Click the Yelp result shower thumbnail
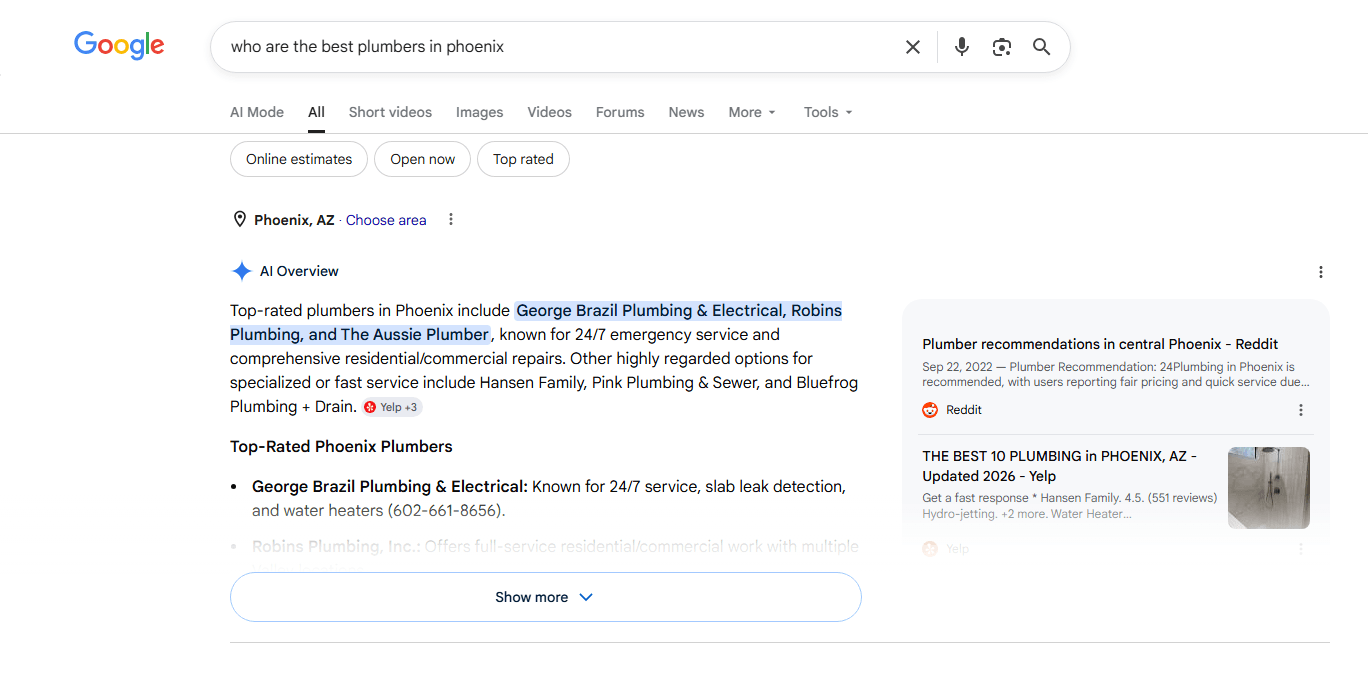 [1269, 488]
